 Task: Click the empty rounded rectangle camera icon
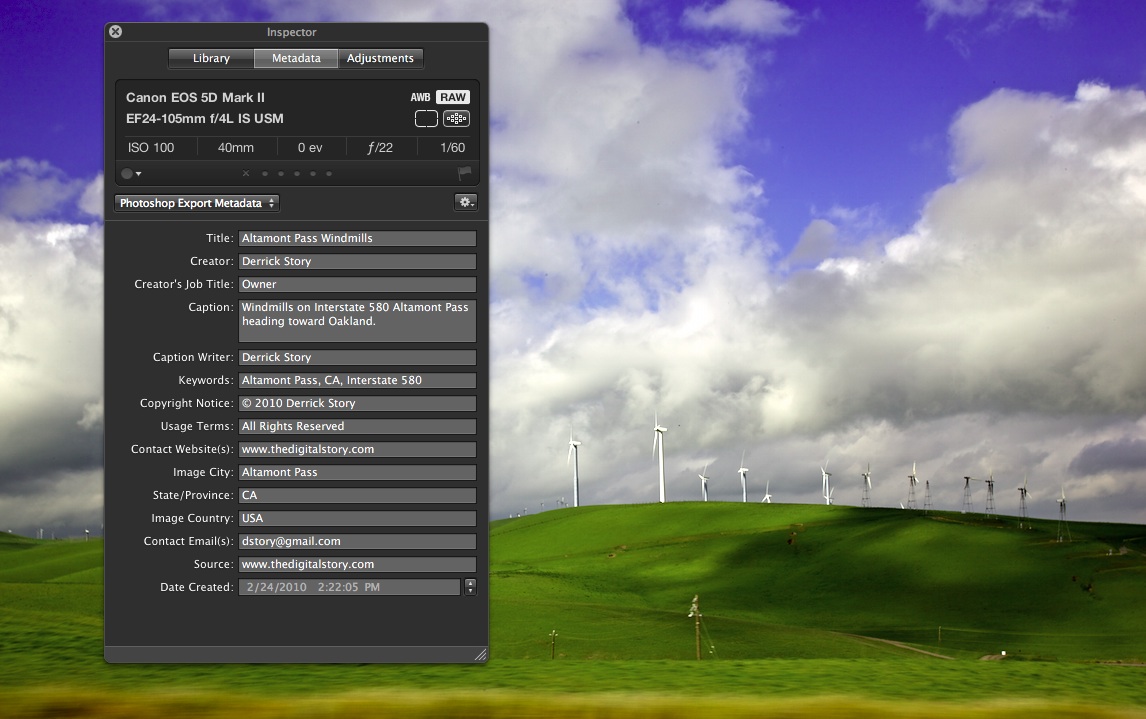tap(426, 119)
